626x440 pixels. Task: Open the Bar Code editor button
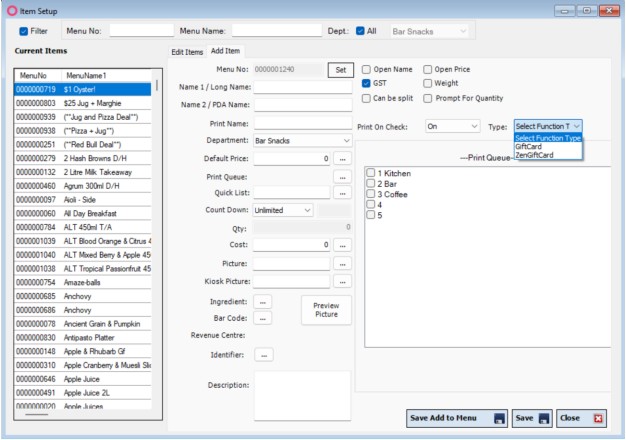264,318
